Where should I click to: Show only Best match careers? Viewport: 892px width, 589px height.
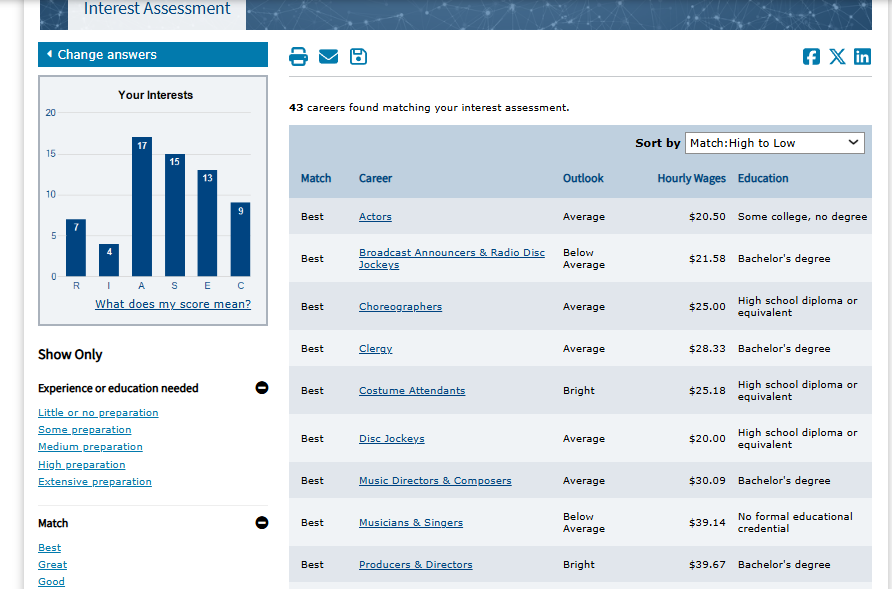[x=50, y=548]
